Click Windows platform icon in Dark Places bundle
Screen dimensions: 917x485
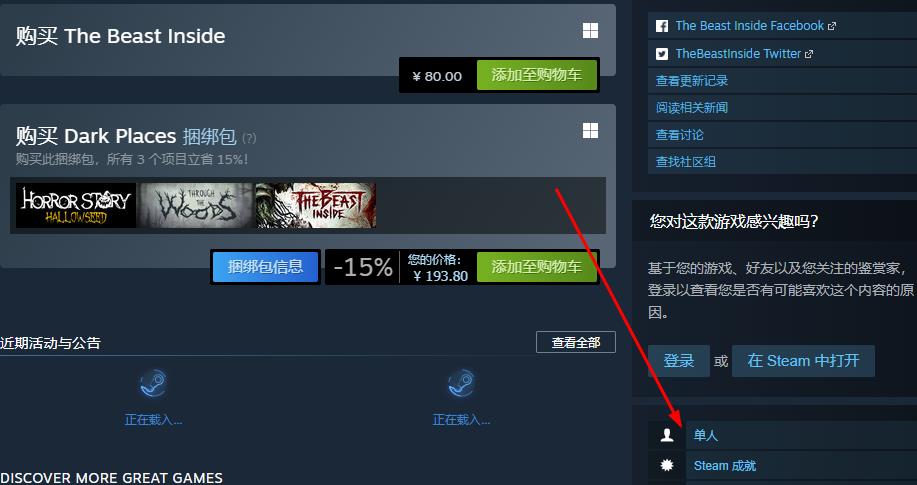(590, 130)
